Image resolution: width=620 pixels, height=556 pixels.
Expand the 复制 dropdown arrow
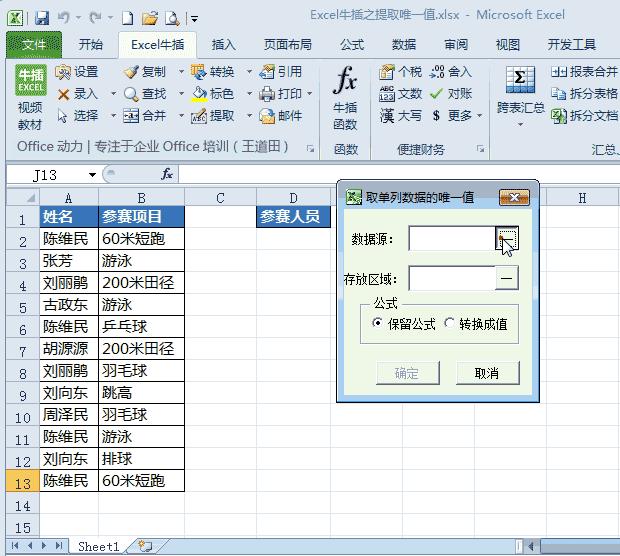click(181, 72)
